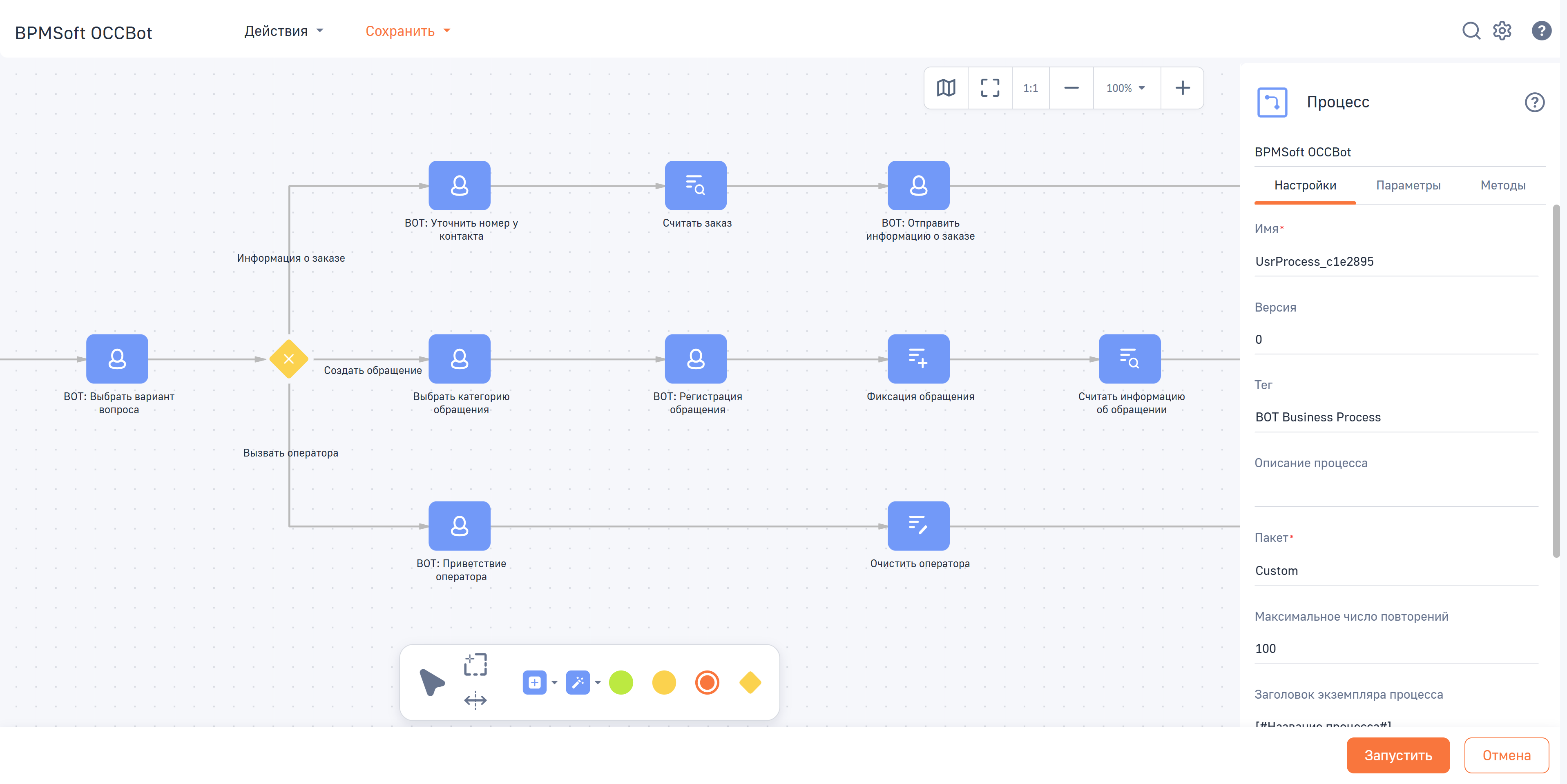Pick the horizontal space adjust tool

[475, 700]
